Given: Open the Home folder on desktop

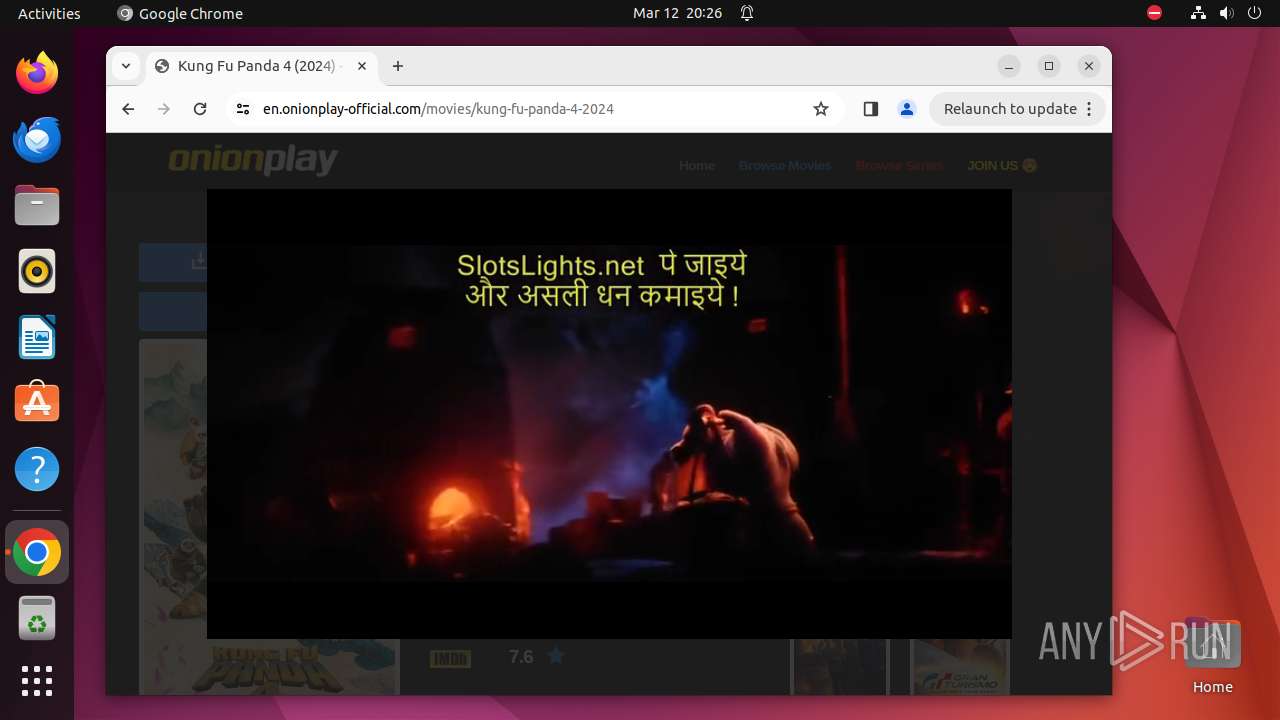Looking at the screenshot, I should pos(1212,655).
